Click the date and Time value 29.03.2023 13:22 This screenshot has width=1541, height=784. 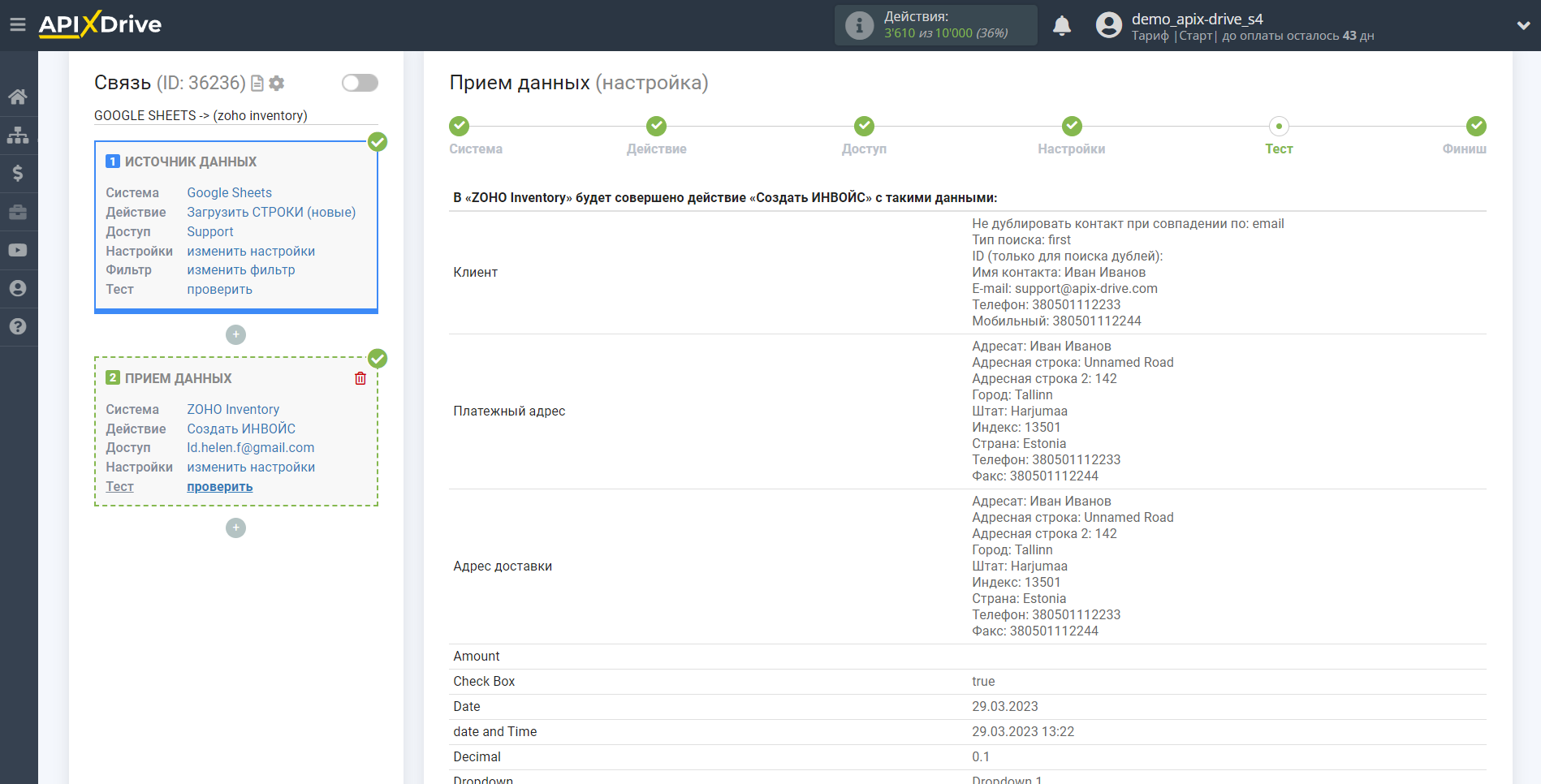pos(1023,731)
